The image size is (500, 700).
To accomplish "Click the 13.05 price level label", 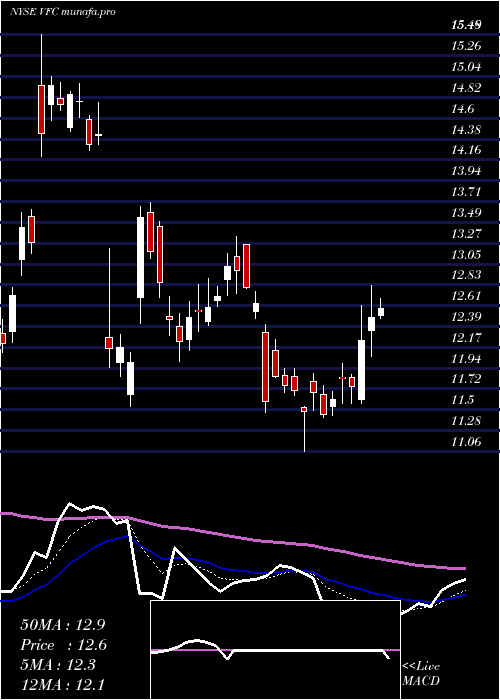I will [466, 255].
